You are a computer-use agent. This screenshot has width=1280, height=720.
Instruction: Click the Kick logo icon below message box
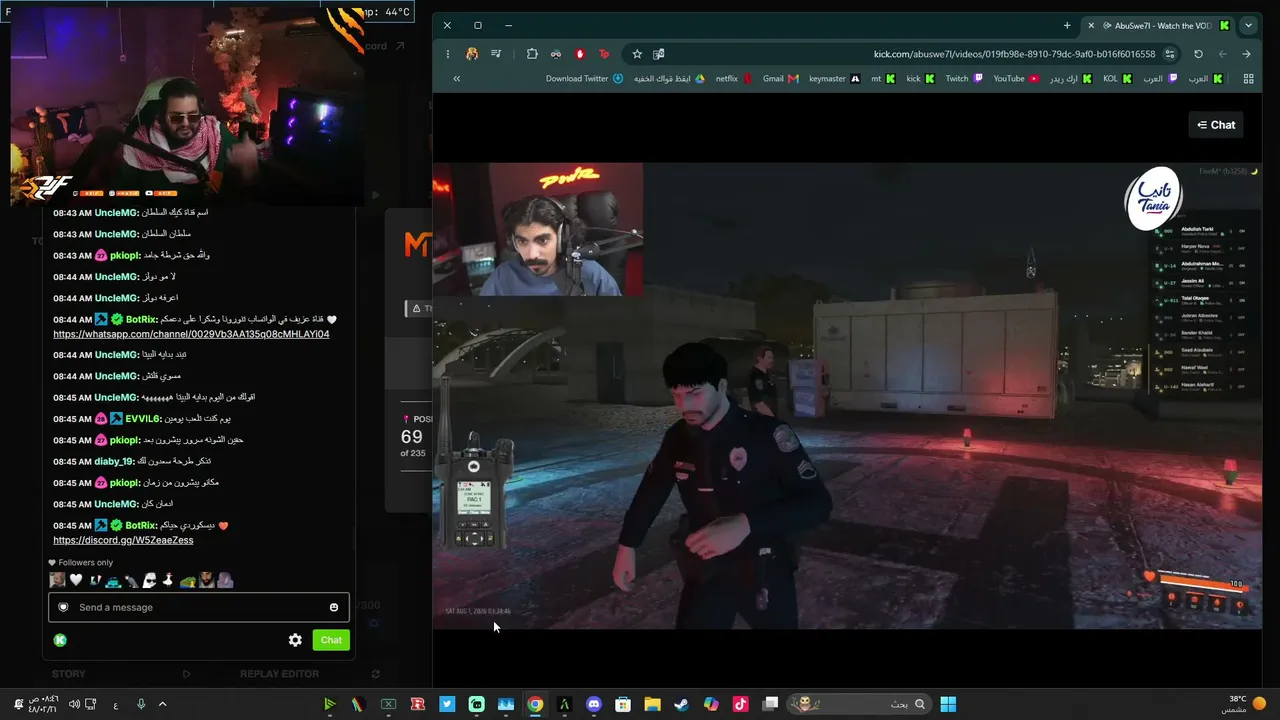click(x=60, y=640)
